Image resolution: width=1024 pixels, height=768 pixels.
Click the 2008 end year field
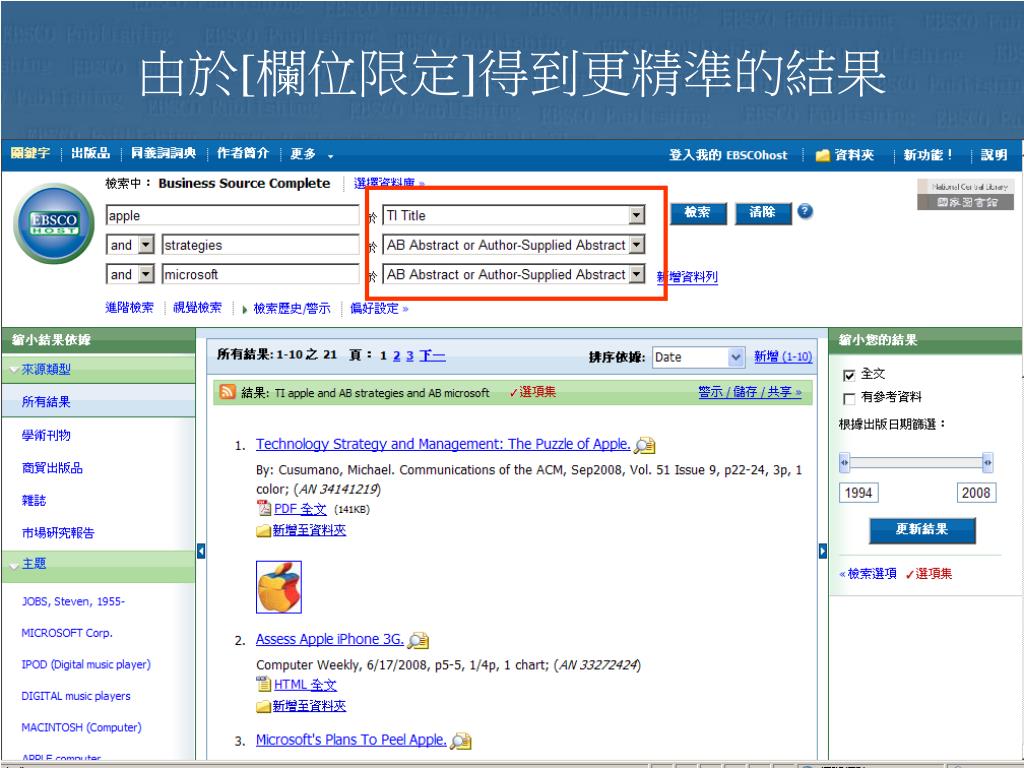976,493
